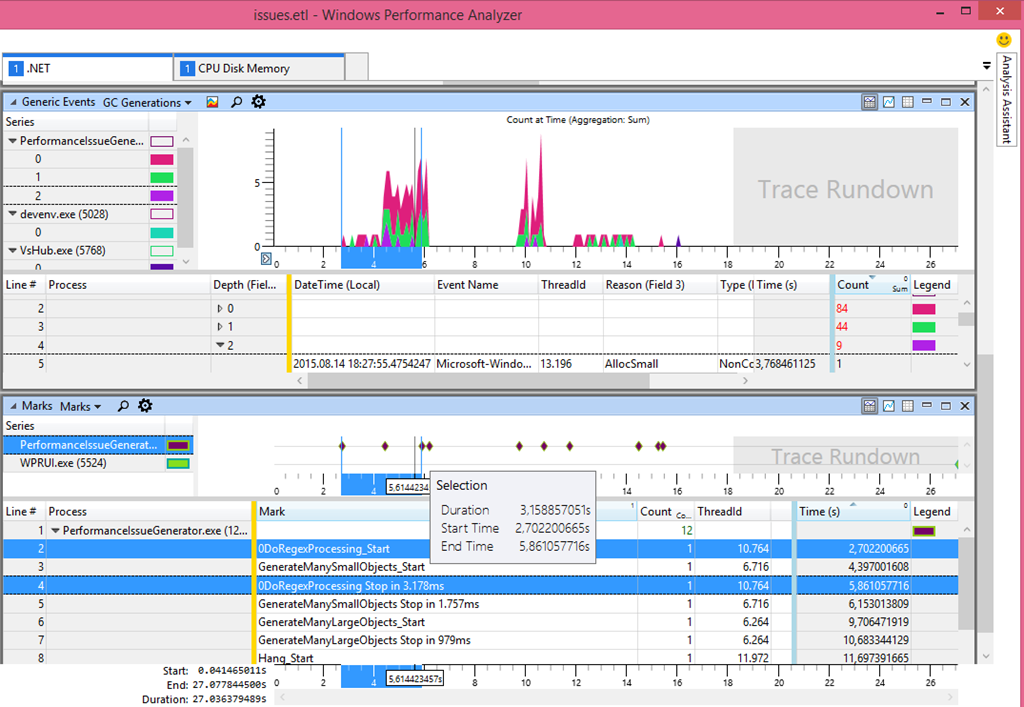Maximize the Generic Events panel
Viewport: 1024px width, 707px height.
(945, 102)
